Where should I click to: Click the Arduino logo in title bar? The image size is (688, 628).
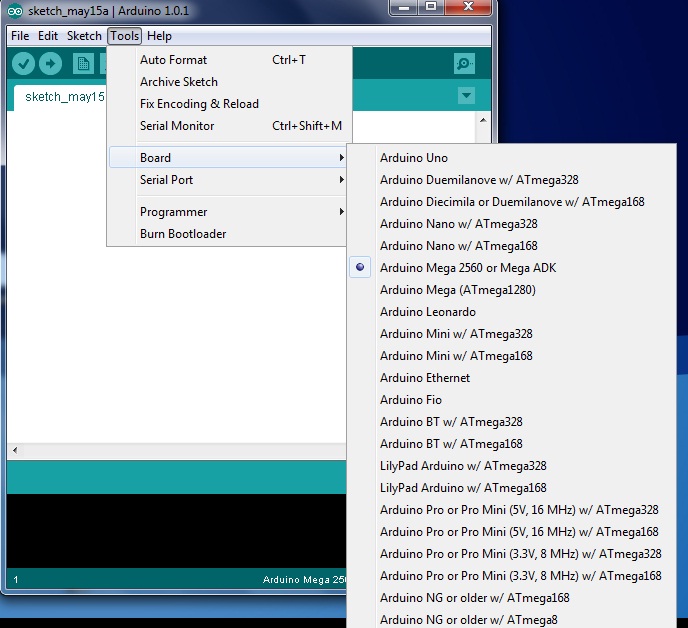[15, 11]
